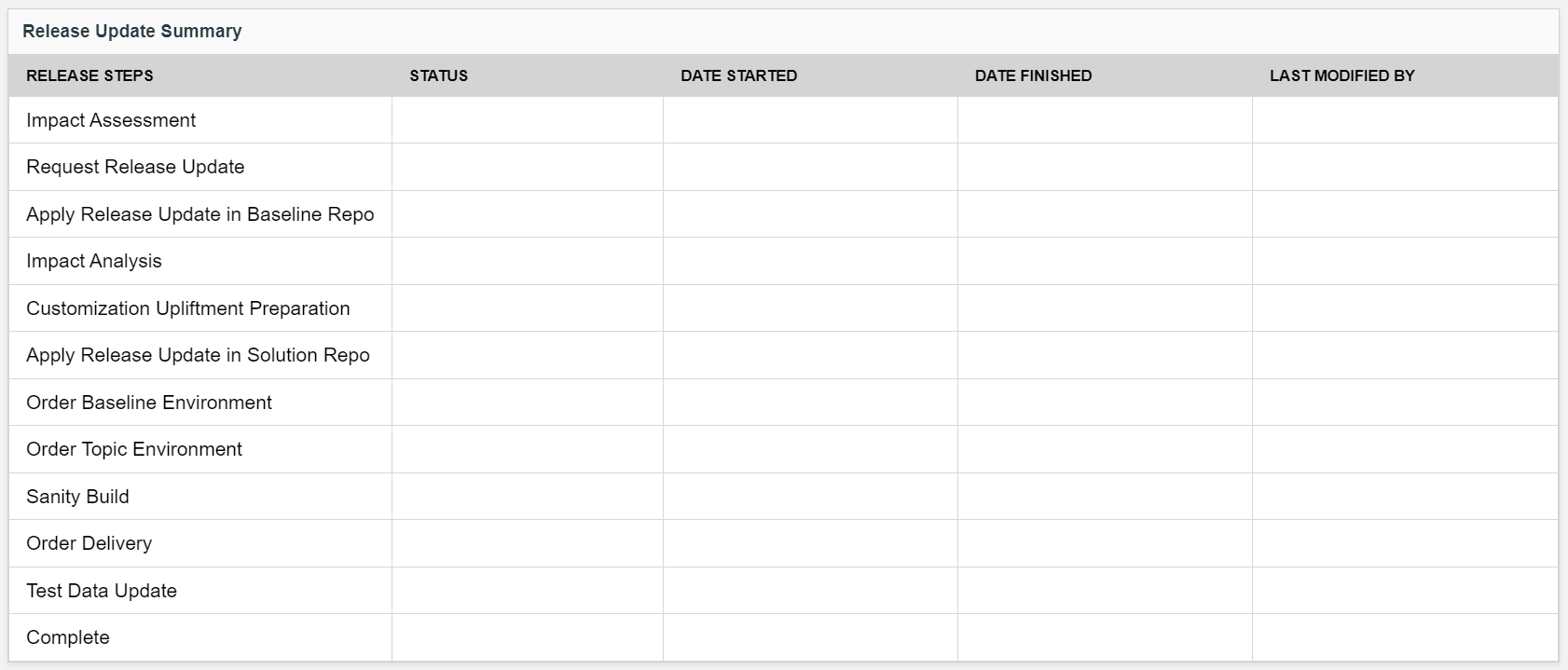Click the Status cell for Impact Assessment
The height and width of the screenshot is (670, 1568).
coord(527,120)
